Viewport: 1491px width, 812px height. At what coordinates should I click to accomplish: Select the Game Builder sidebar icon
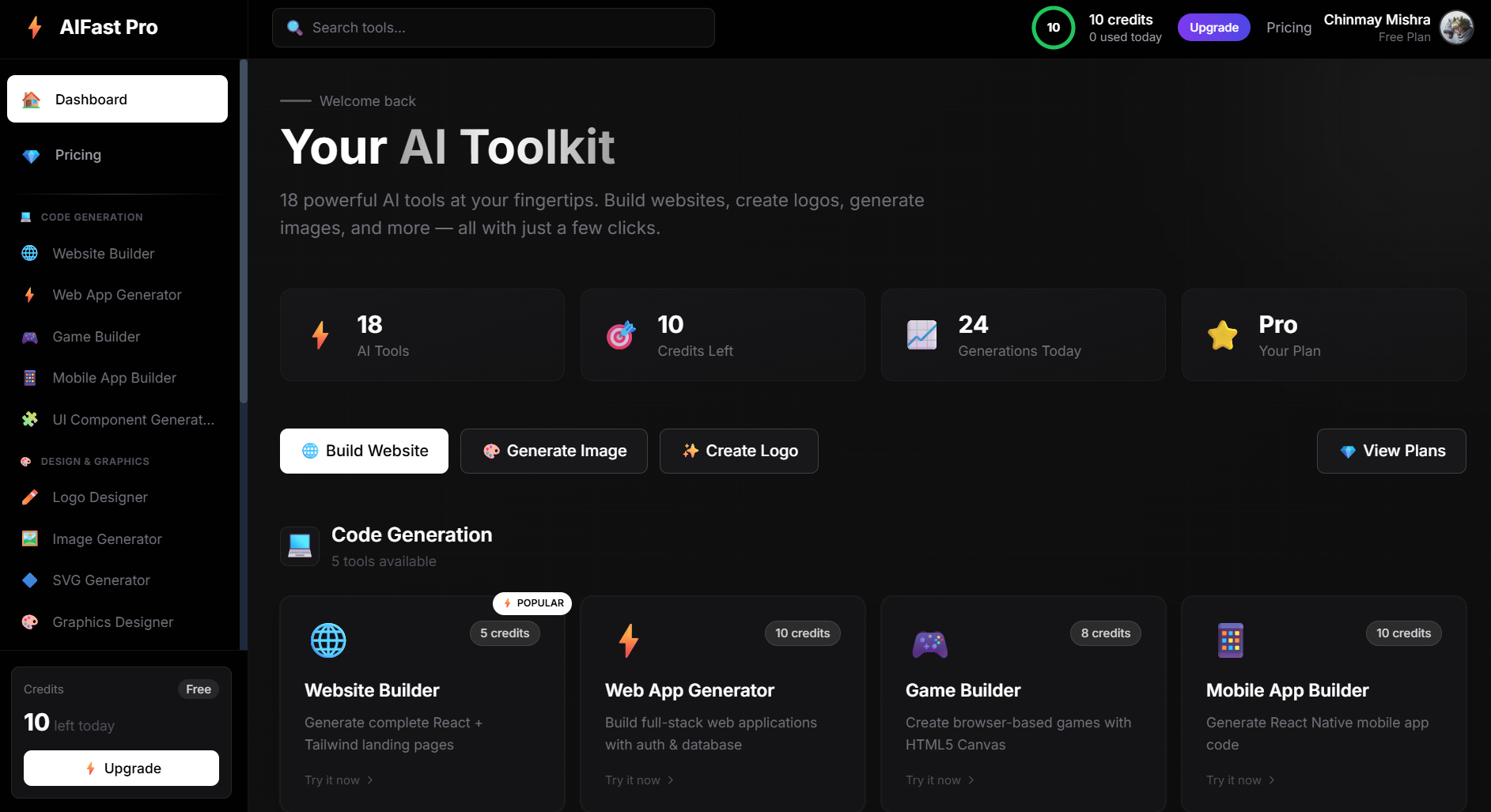click(29, 336)
